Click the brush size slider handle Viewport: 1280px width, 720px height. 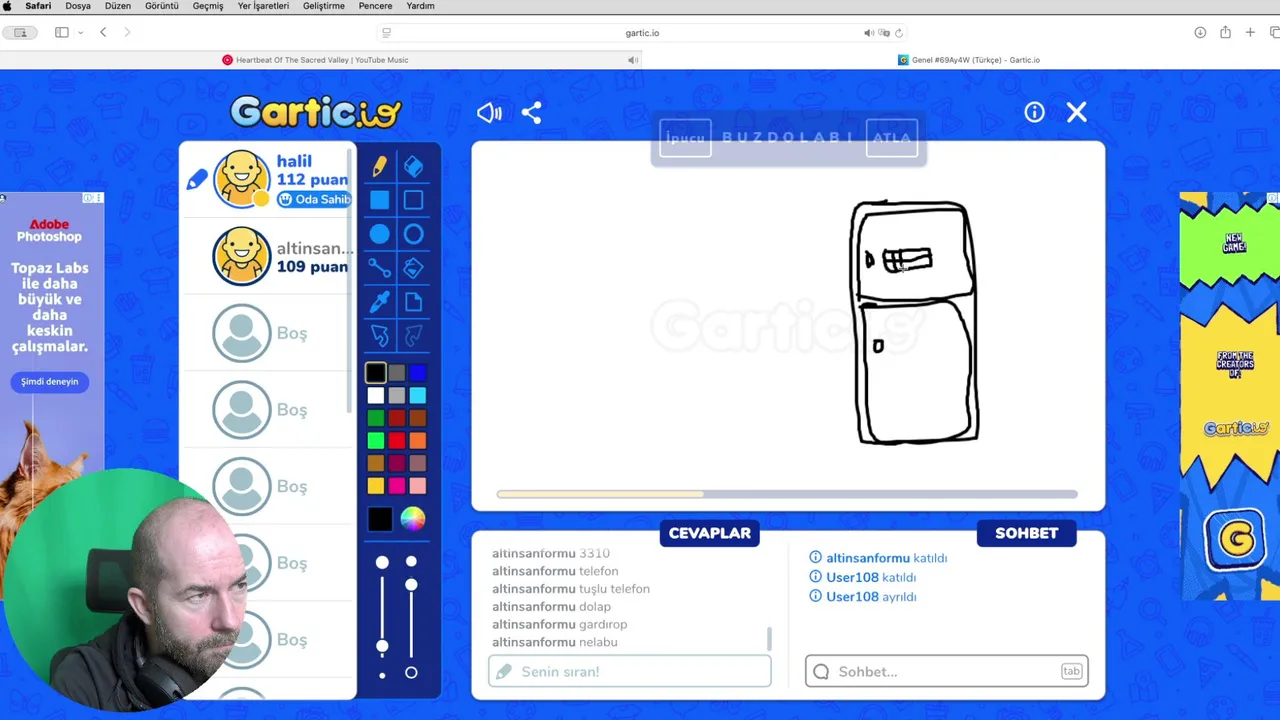click(382, 646)
